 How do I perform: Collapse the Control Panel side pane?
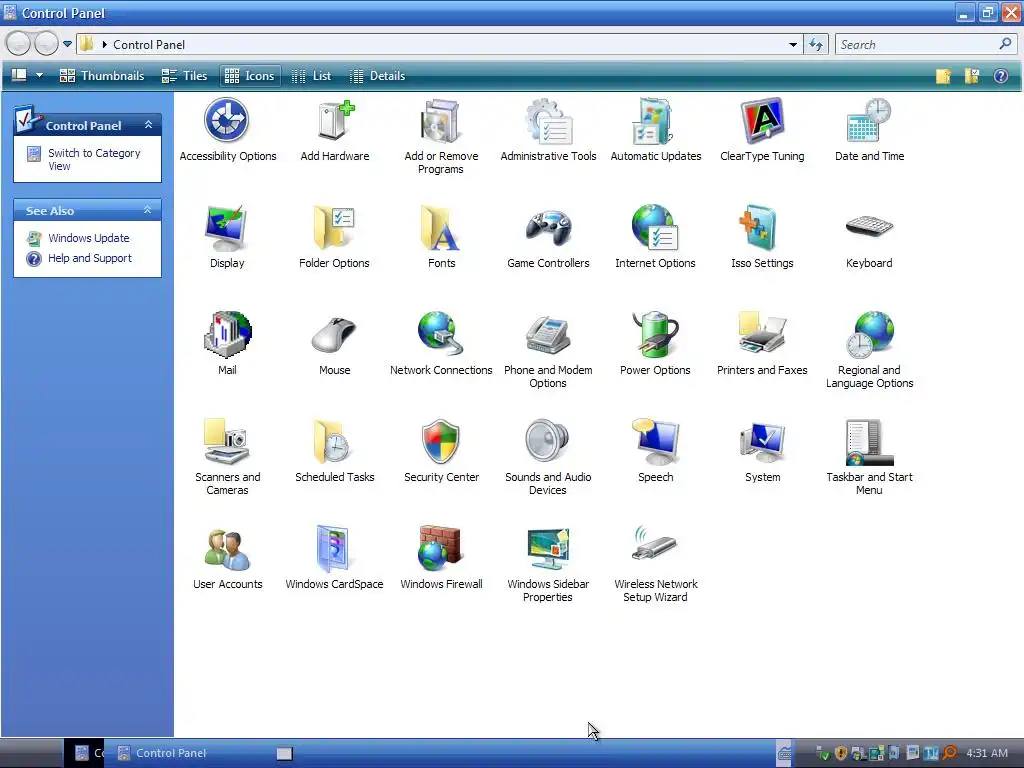point(148,125)
